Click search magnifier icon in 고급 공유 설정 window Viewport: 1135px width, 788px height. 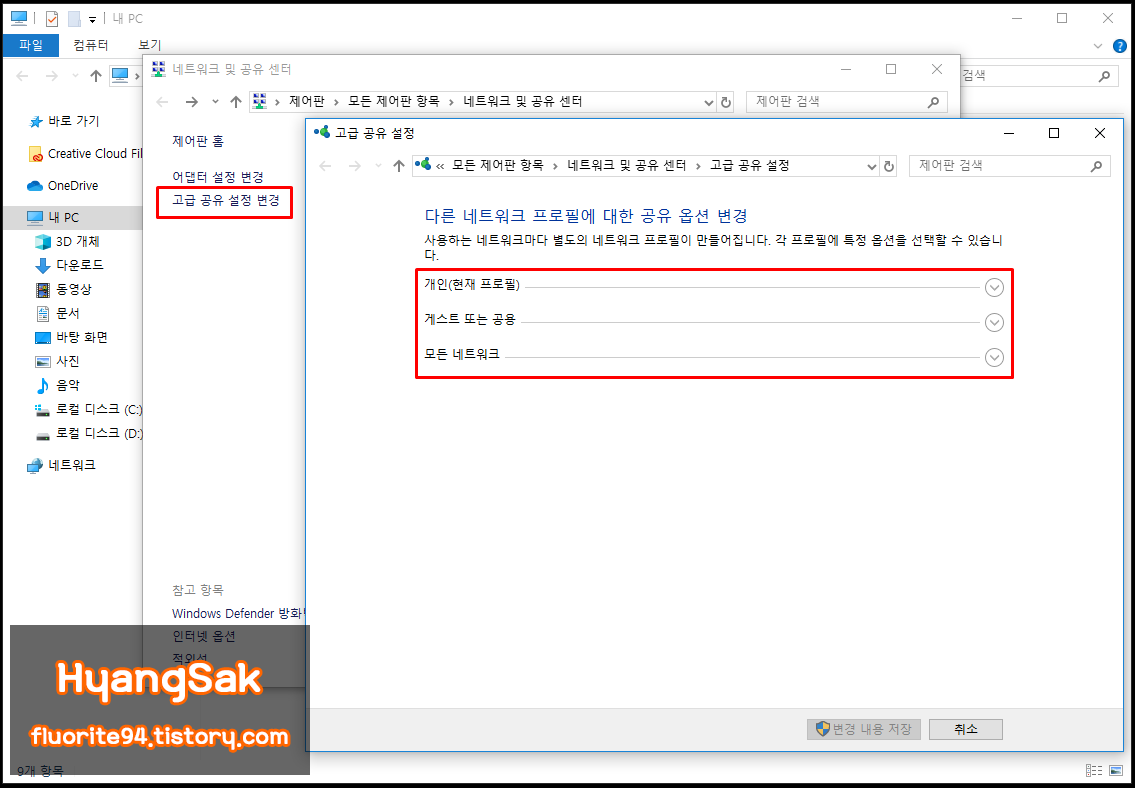pos(1096,166)
